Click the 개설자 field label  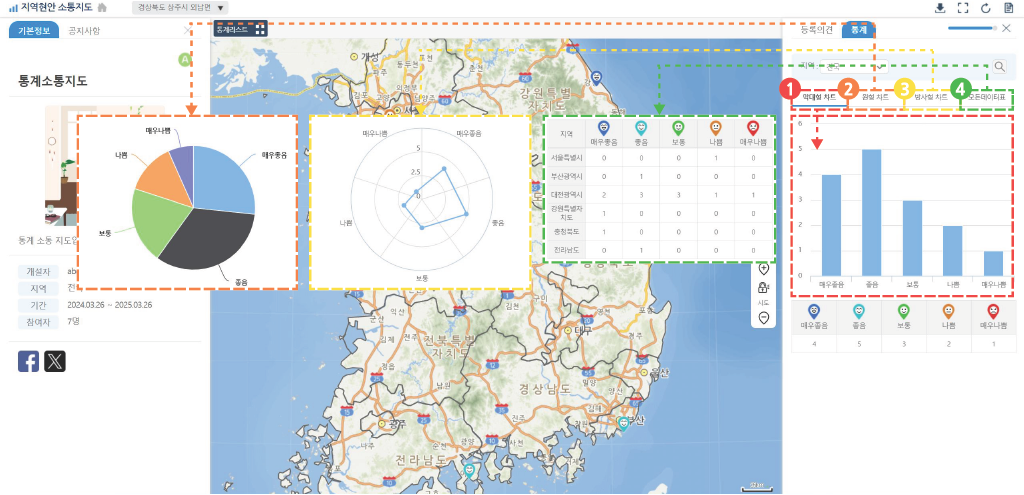click(x=38, y=272)
